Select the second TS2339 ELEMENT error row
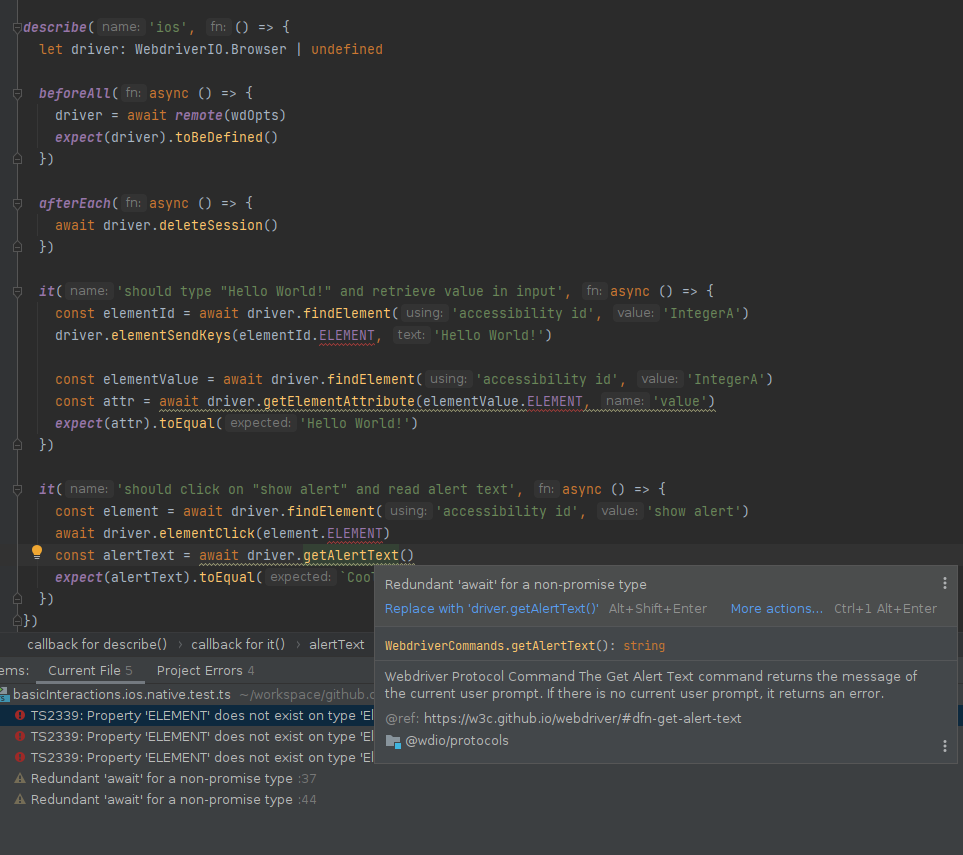Screen dimensions: 963x855 pyautogui.click(x=187, y=736)
